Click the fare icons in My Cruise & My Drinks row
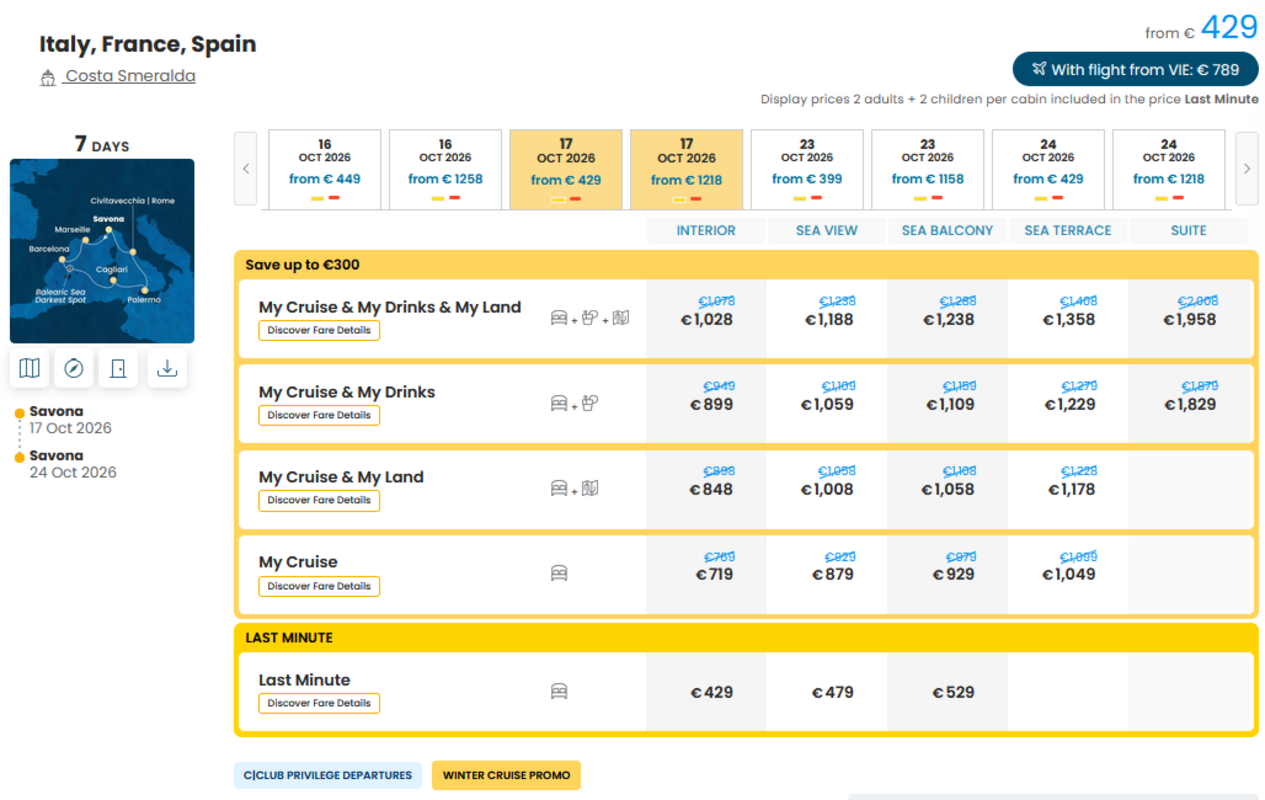The width and height of the screenshot is (1265, 800). click(x=575, y=403)
